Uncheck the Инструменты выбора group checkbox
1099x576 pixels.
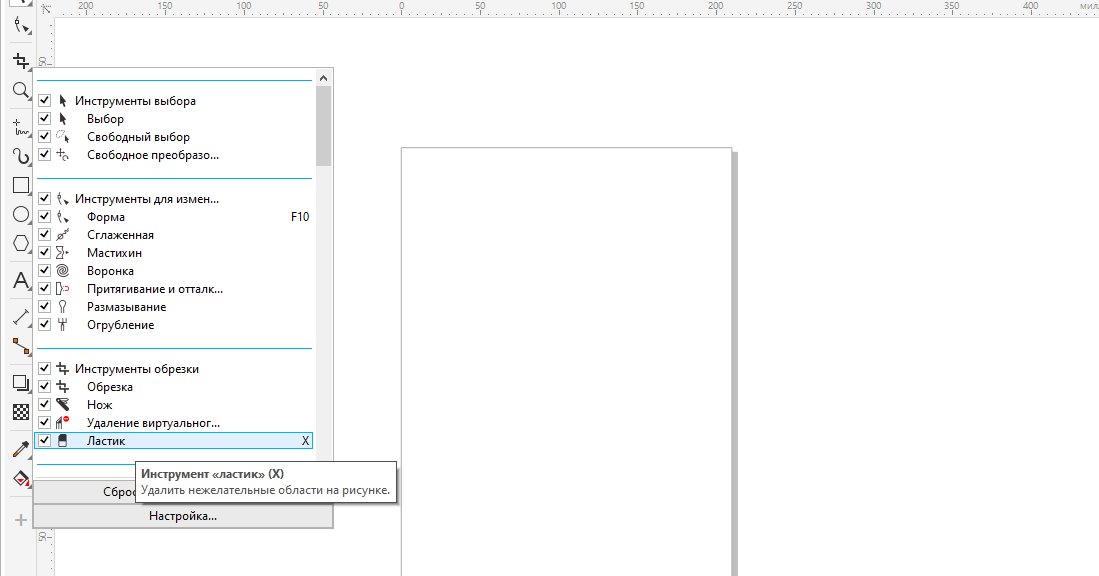coord(44,101)
